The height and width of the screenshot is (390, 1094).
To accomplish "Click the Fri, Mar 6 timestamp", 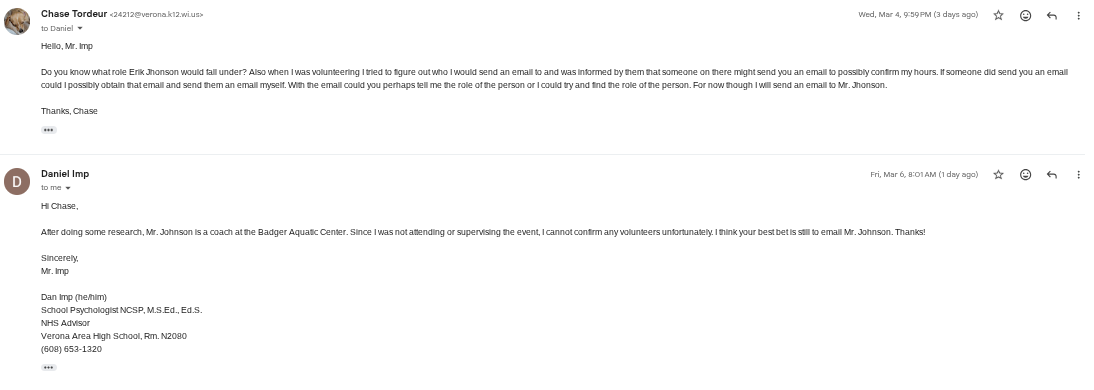I will point(924,174).
